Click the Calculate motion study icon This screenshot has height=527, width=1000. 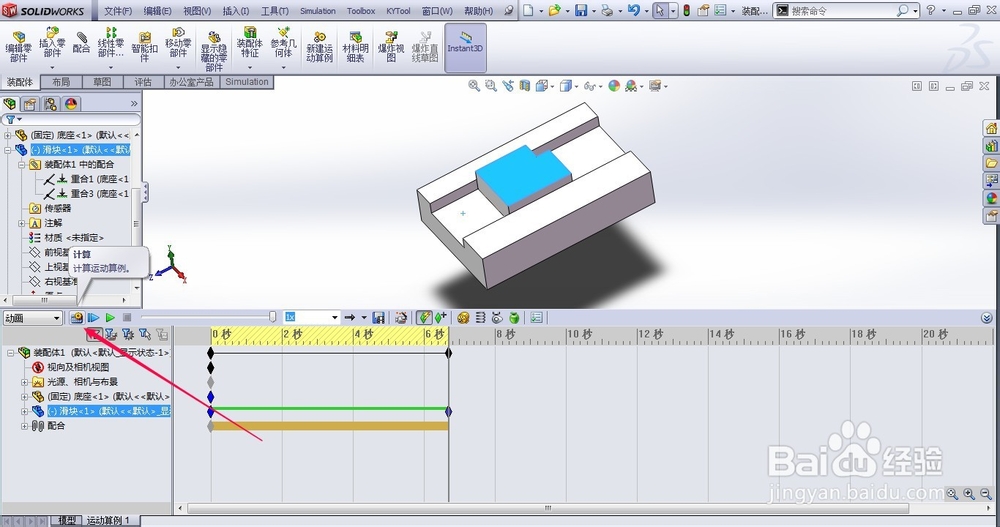[x=77, y=317]
